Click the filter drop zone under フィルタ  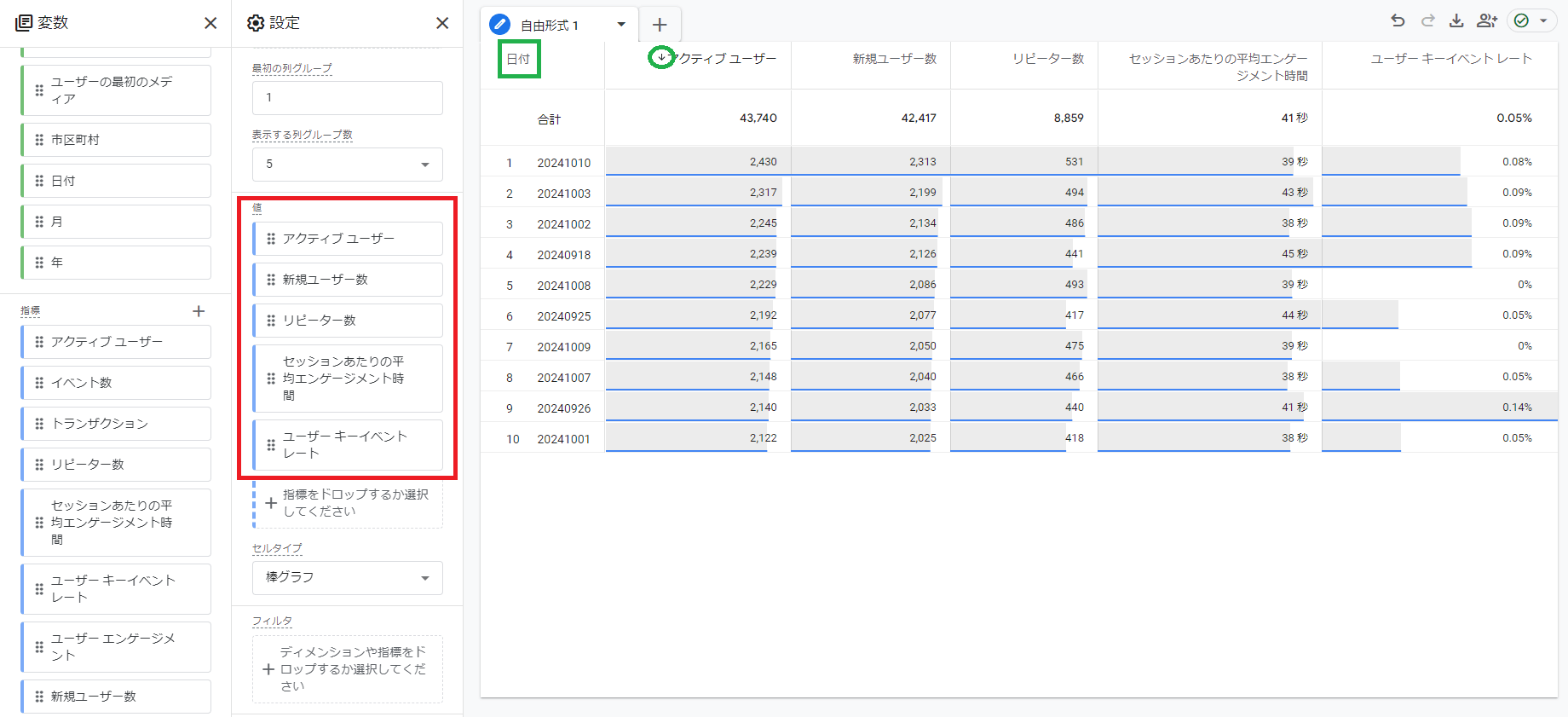(348, 669)
